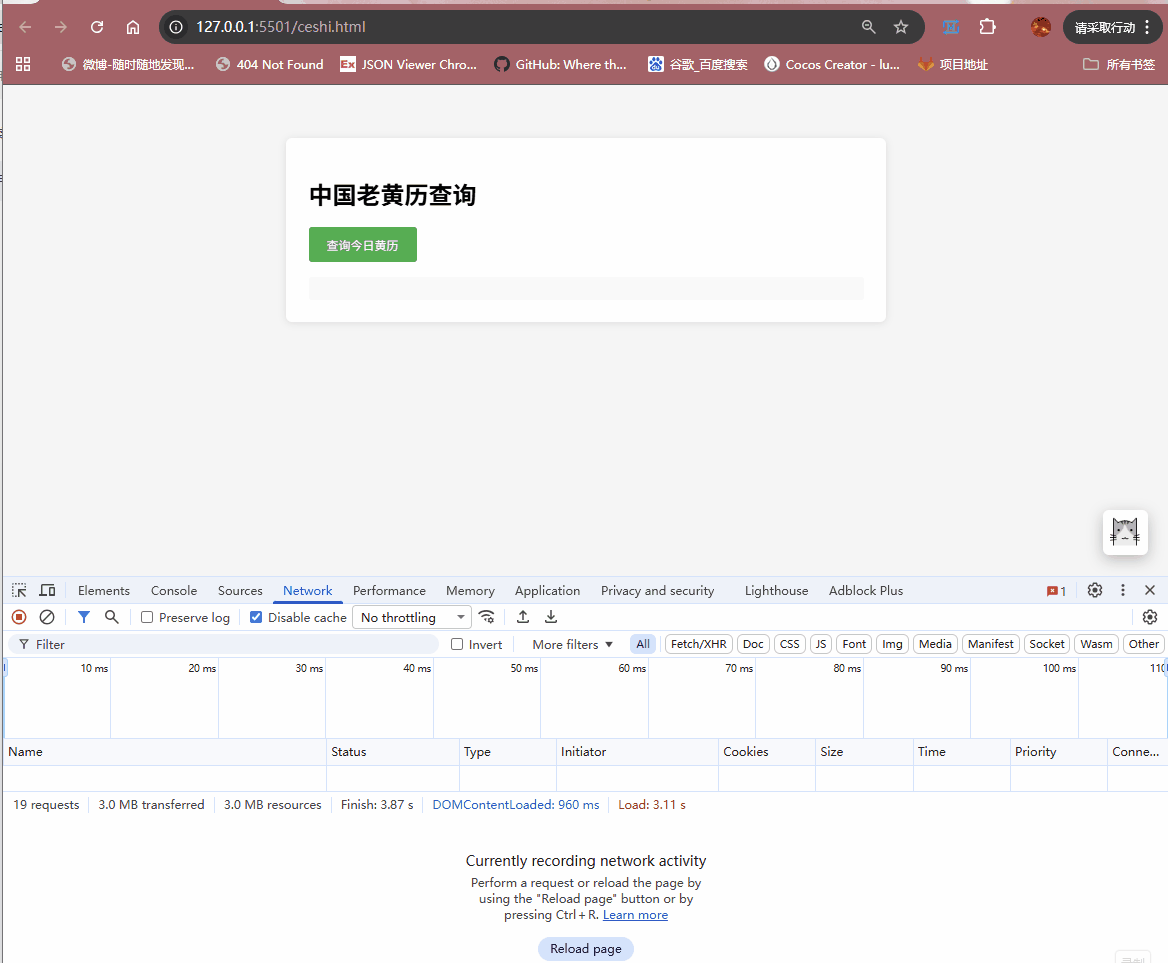Enable Preserve log
This screenshot has height=963, width=1168.
[x=145, y=617]
